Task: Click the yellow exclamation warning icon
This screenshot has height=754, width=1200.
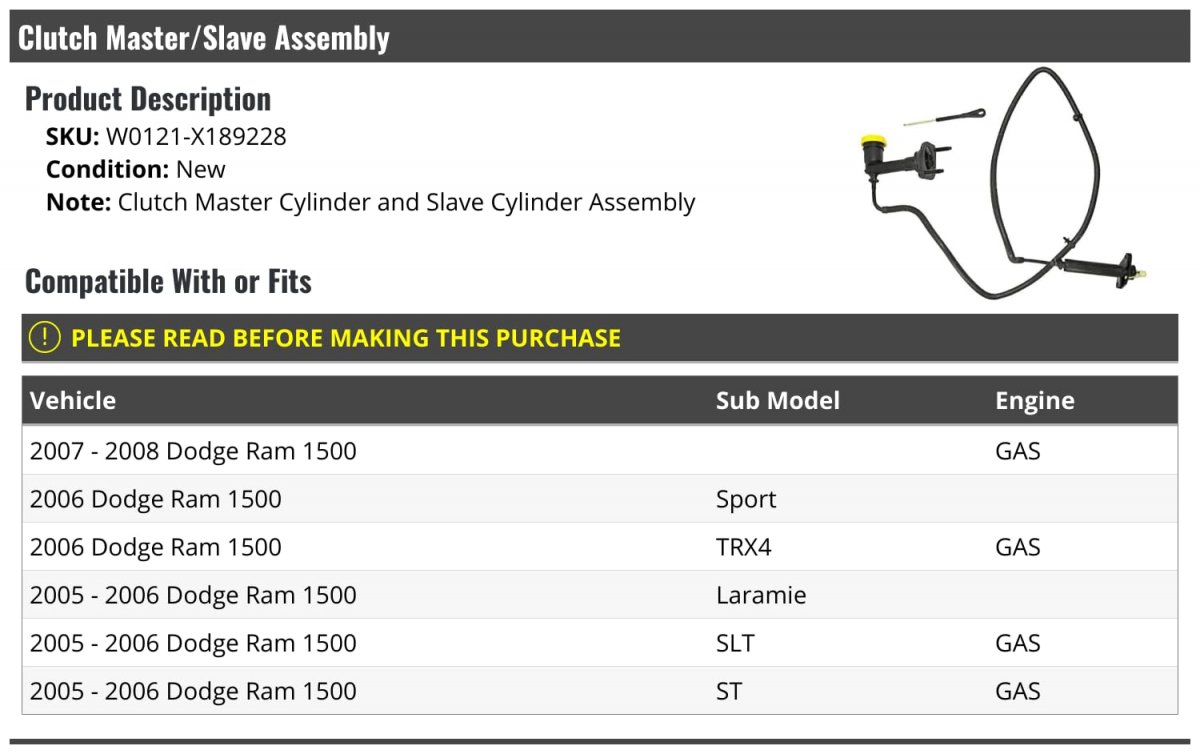Action: coord(45,337)
